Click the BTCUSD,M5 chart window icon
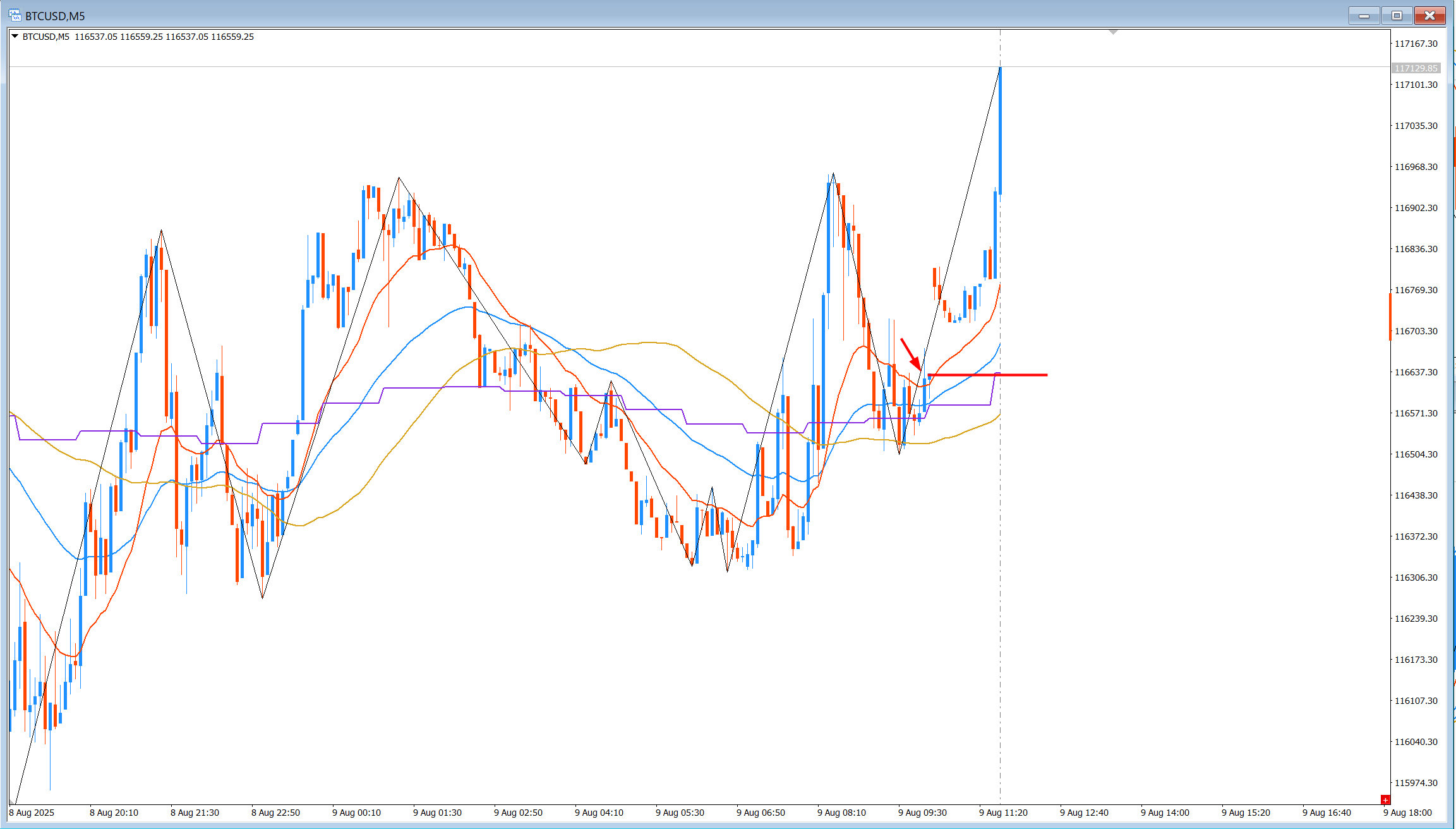Image resolution: width=1456 pixels, height=829 pixels. tap(14, 15)
